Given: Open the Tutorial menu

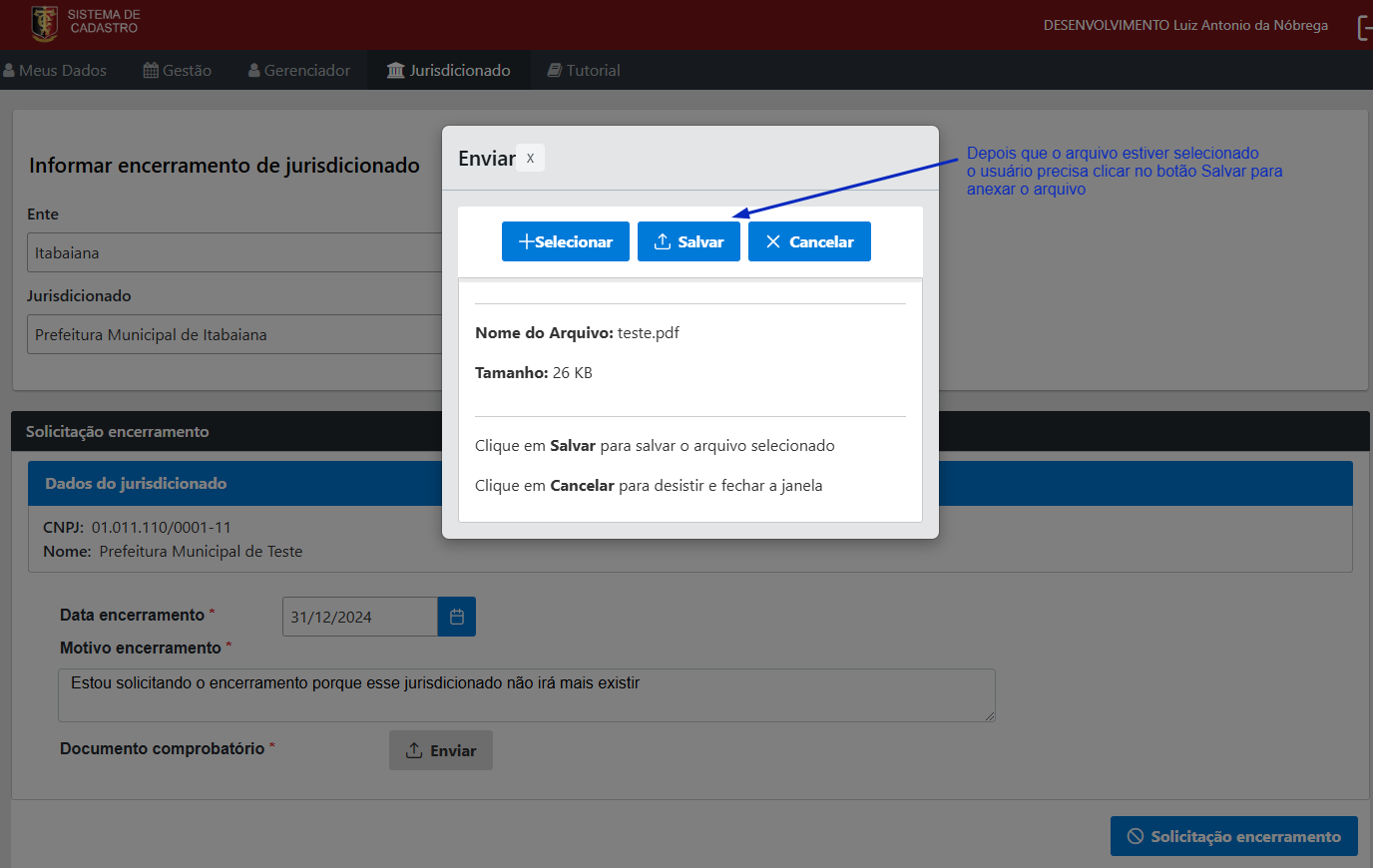Looking at the screenshot, I should click(584, 70).
